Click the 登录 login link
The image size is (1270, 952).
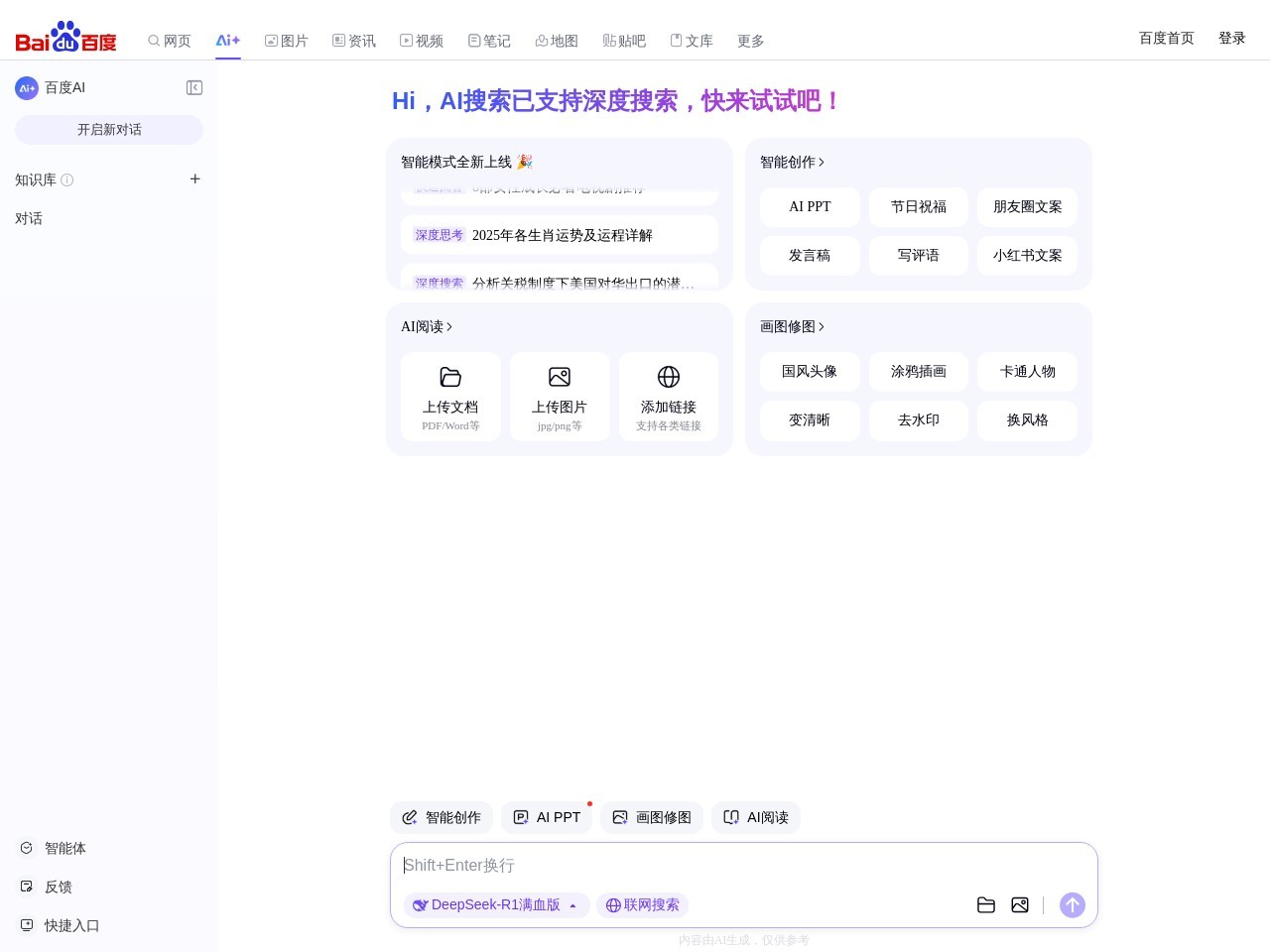1232,38
